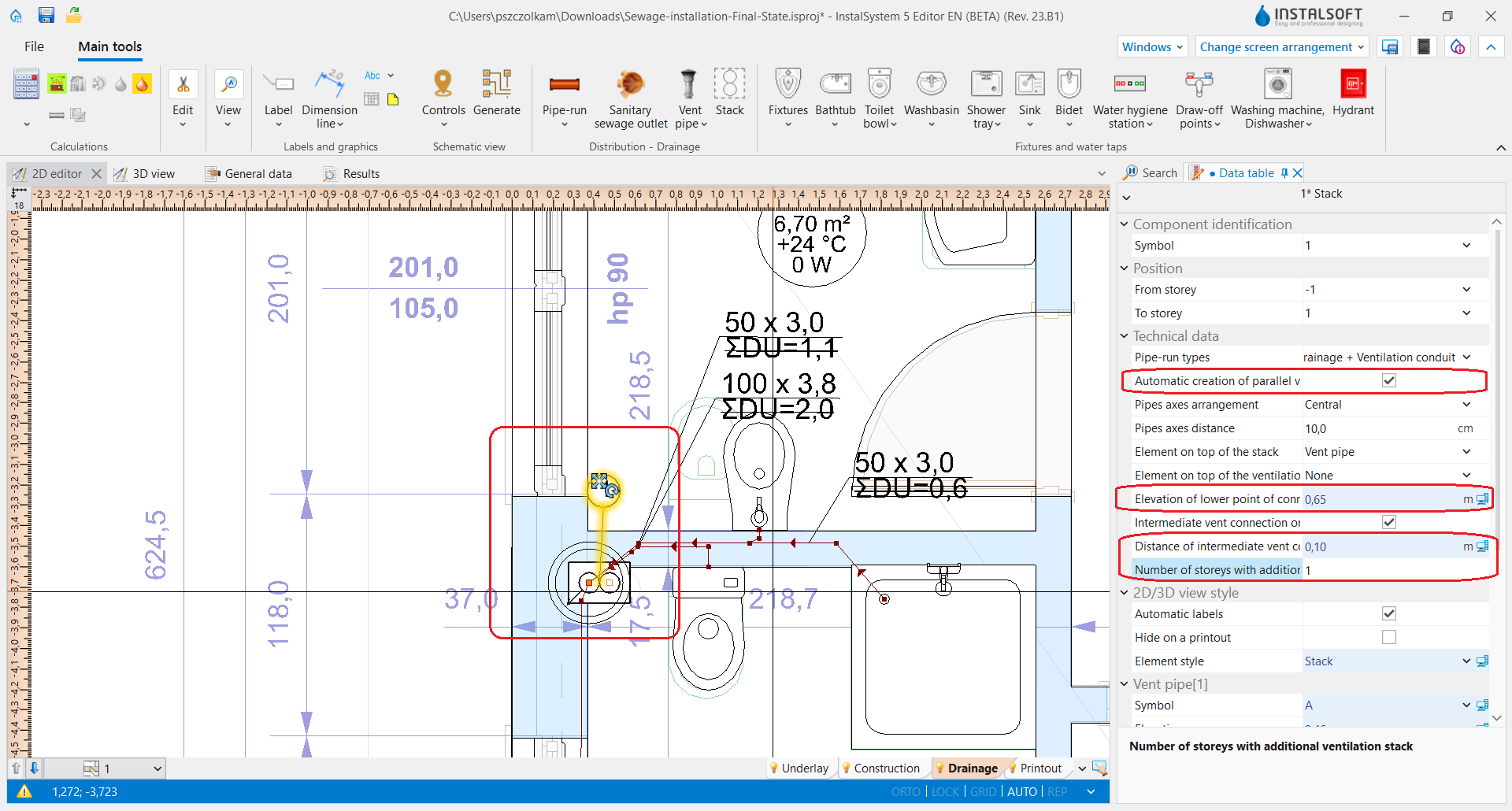The image size is (1512, 811).
Task: Open the File menu
Action: coord(34,46)
